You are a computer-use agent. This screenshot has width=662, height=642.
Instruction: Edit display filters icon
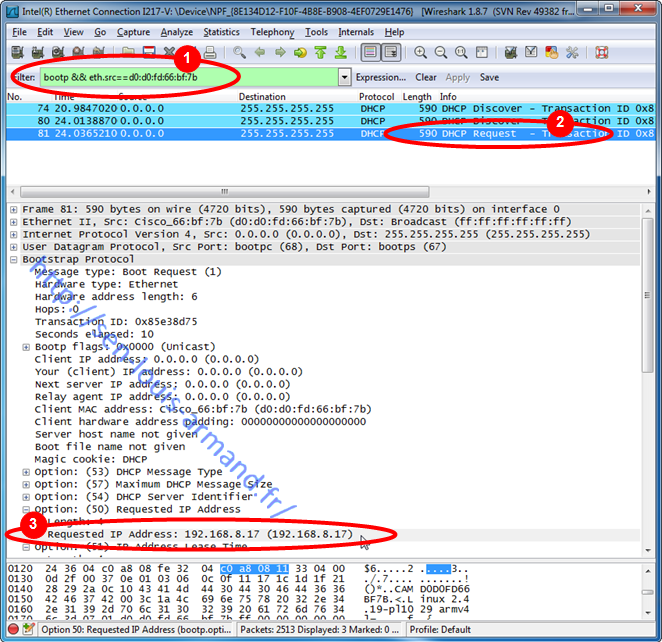coord(531,52)
